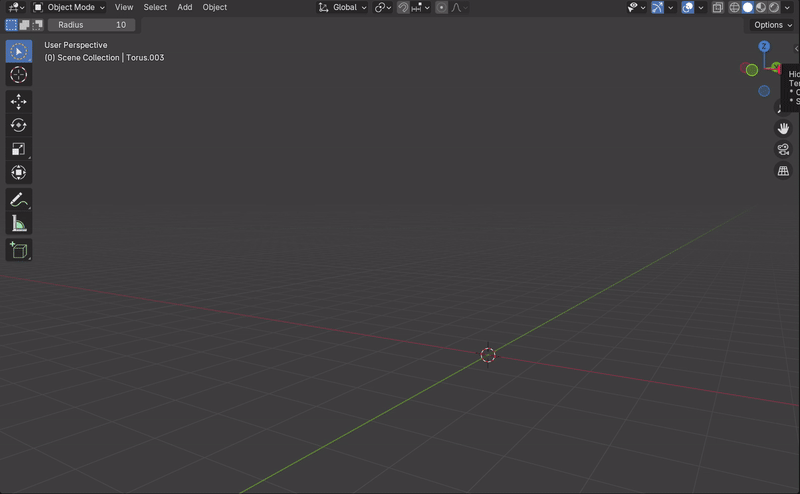This screenshot has height=494, width=800.
Task: Open the Select menu
Action: point(155,7)
